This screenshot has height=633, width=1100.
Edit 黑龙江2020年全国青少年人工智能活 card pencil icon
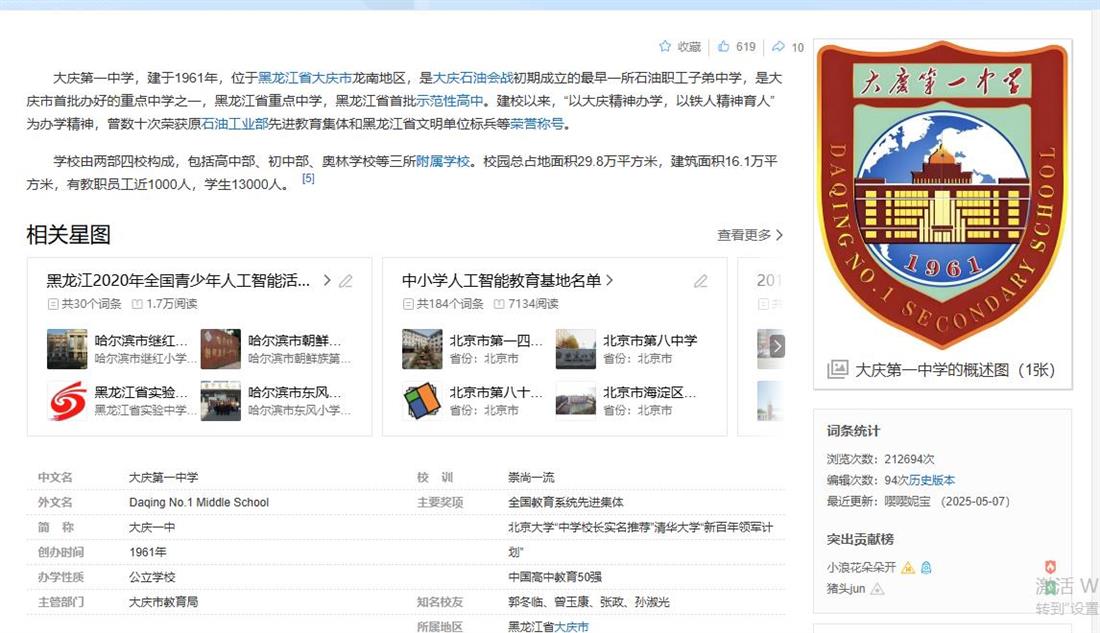346,281
